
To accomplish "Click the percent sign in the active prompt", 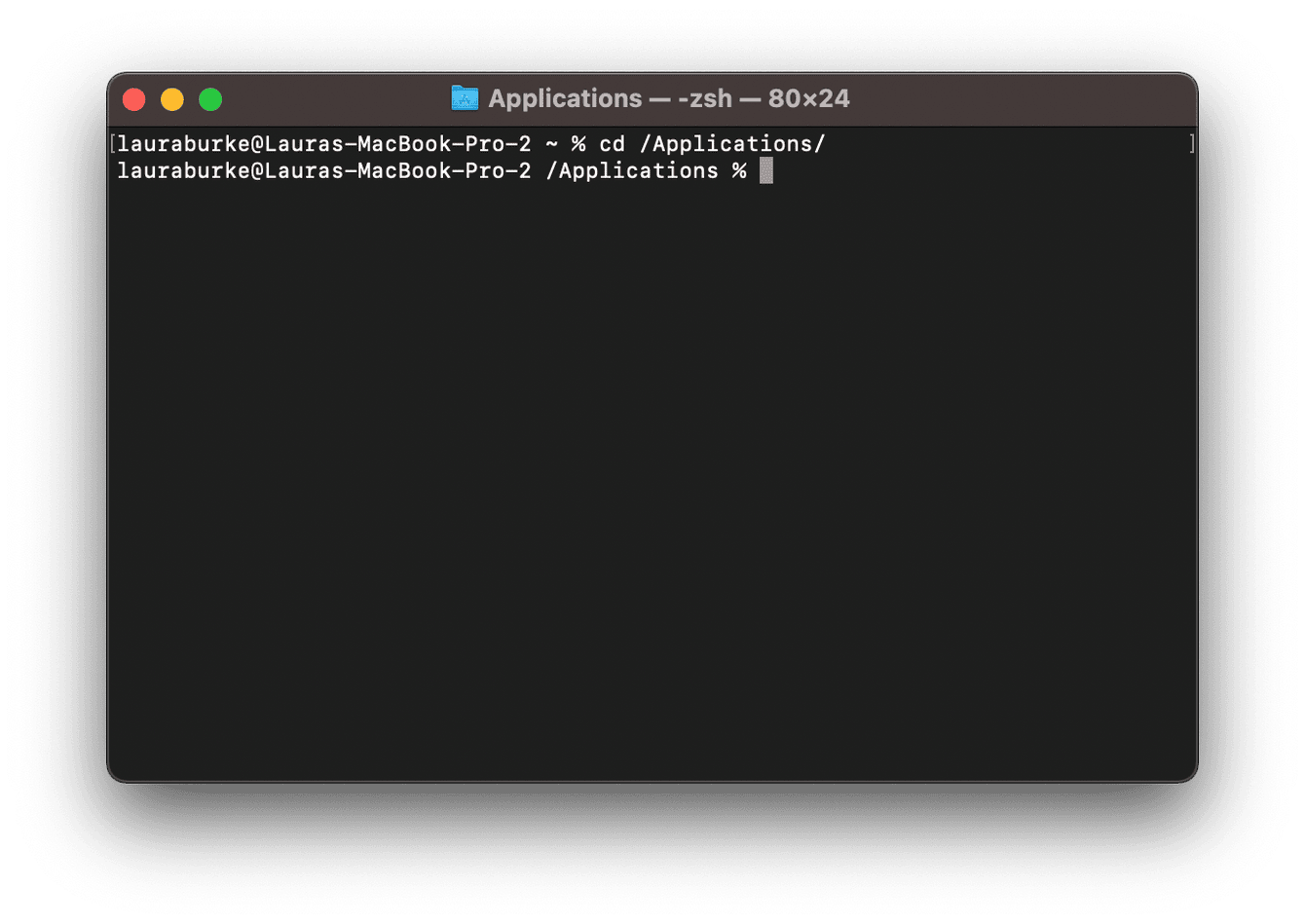I will (x=737, y=170).
